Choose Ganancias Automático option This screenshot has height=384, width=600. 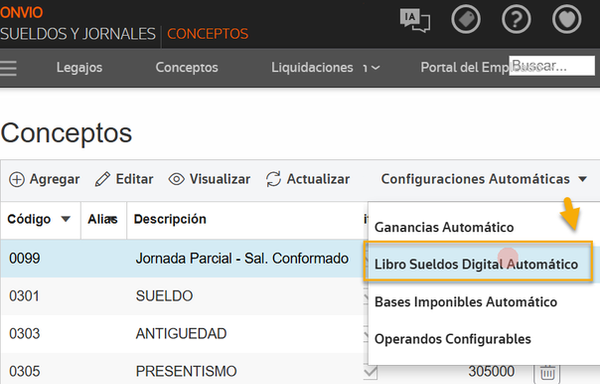click(x=444, y=227)
